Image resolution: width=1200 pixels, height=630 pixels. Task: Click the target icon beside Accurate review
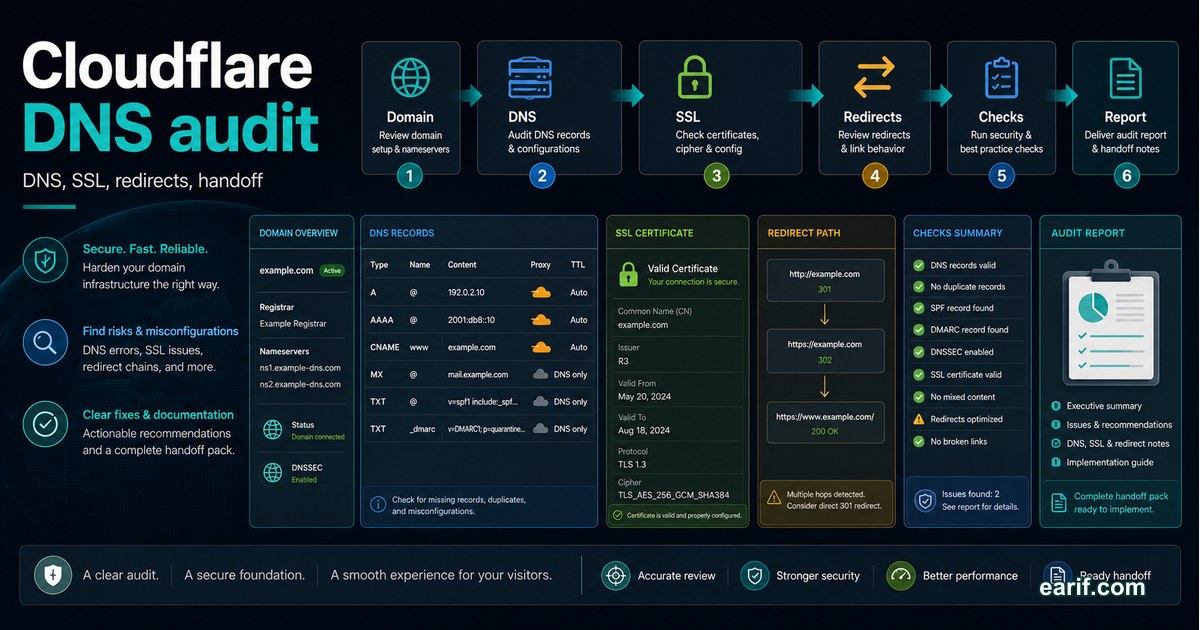616,575
